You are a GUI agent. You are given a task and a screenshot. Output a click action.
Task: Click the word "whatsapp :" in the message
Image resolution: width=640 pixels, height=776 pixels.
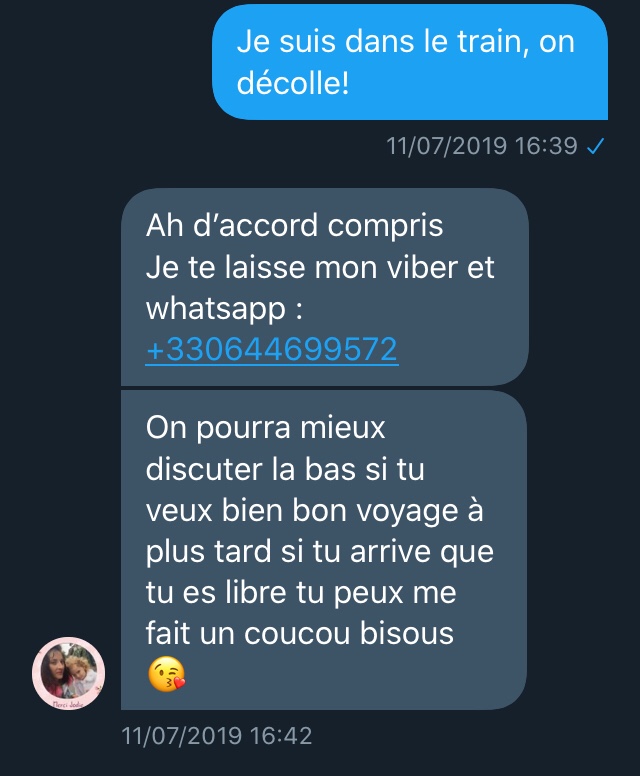tap(224, 310)
